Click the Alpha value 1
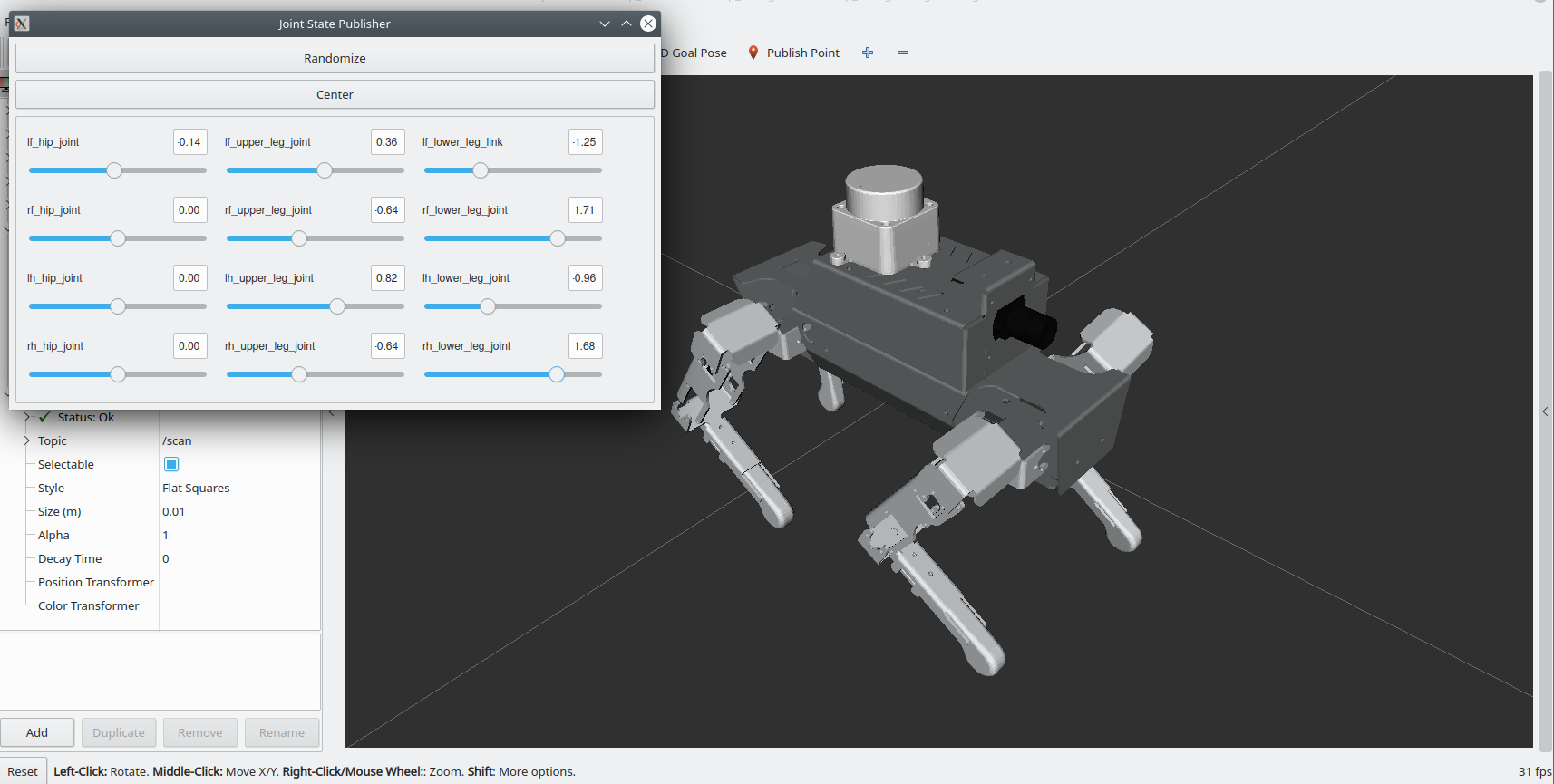The width and height of the screenshot is (1554, 784). 165,535
